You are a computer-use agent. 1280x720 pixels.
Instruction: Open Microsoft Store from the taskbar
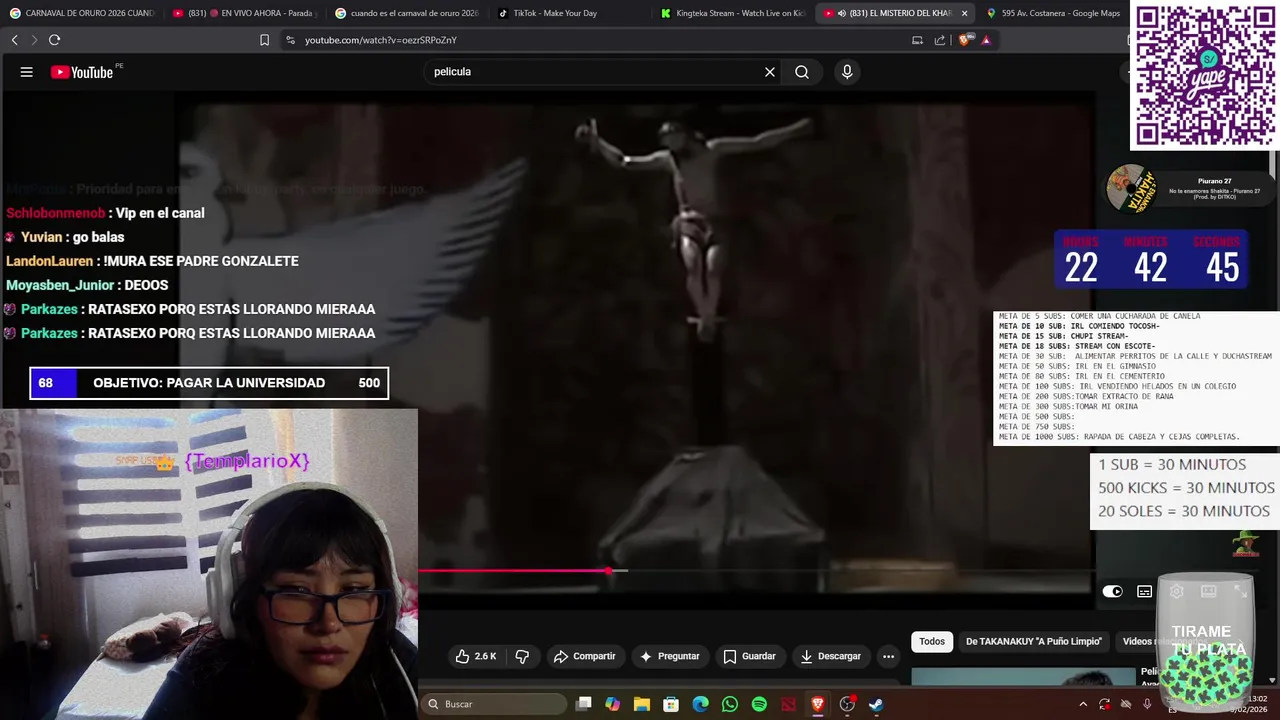tap(671, 704)
